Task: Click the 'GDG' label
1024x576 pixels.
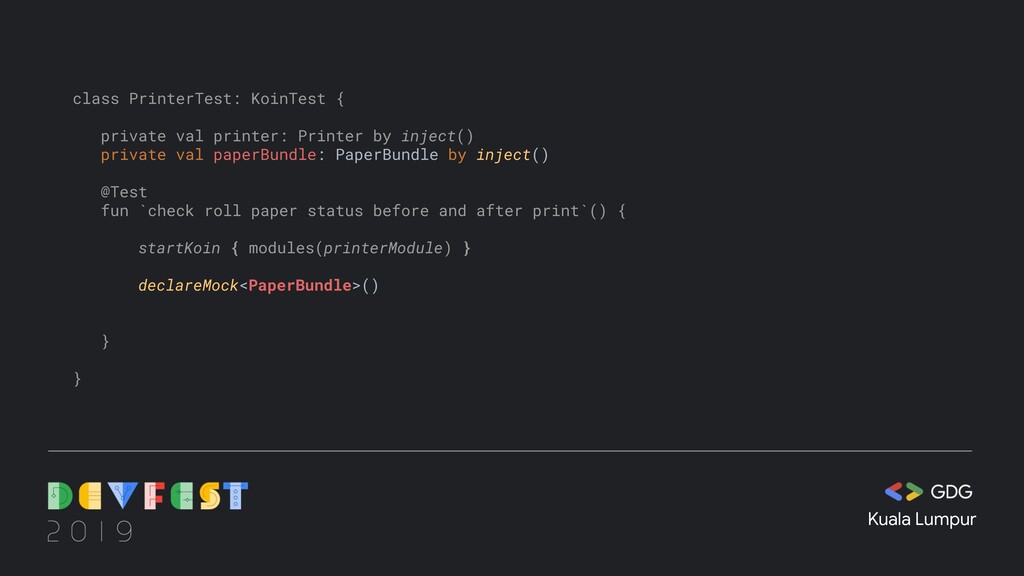Action: tap(951, 492)
